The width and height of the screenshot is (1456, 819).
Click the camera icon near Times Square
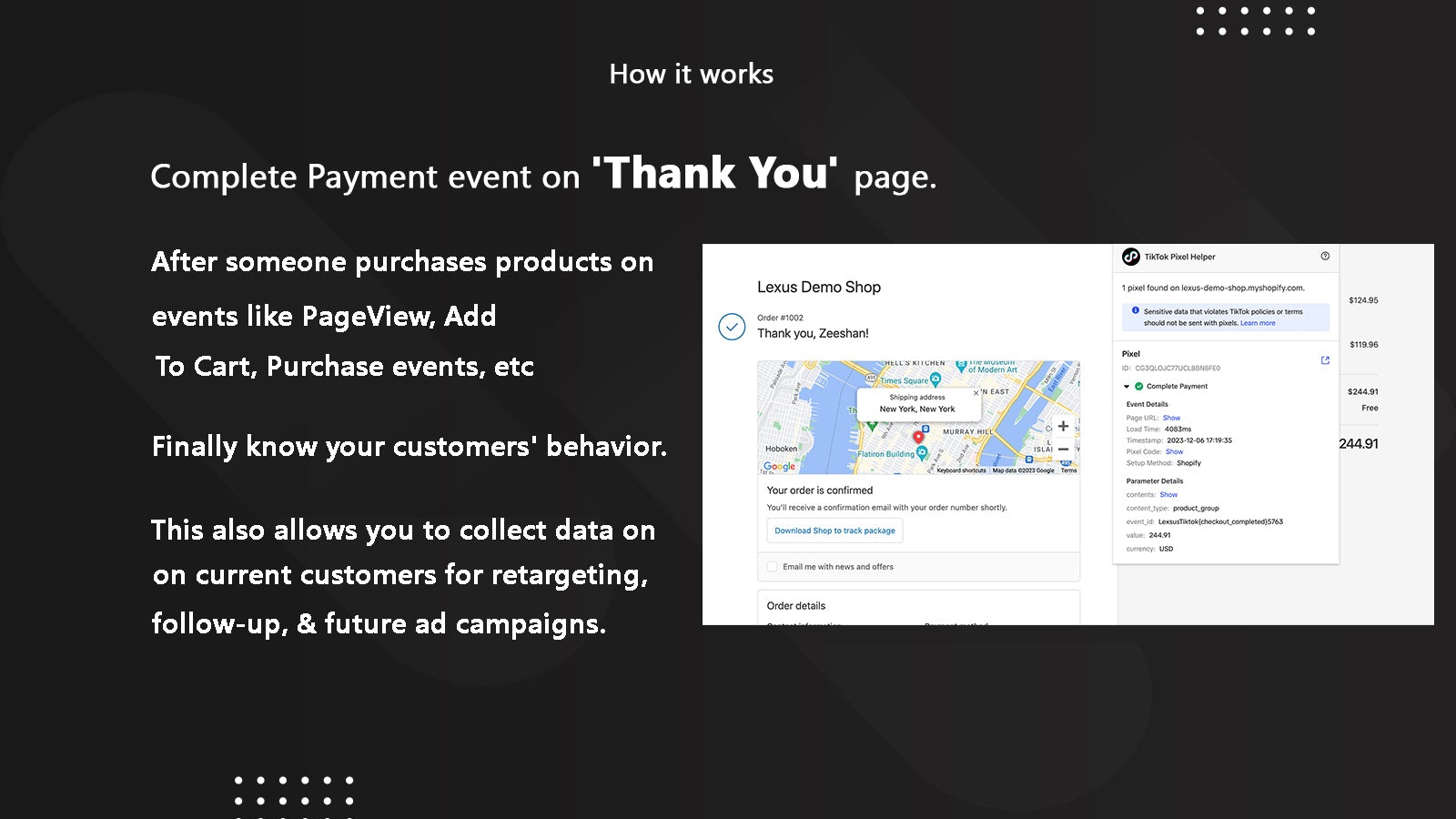[x=935, y=380]
